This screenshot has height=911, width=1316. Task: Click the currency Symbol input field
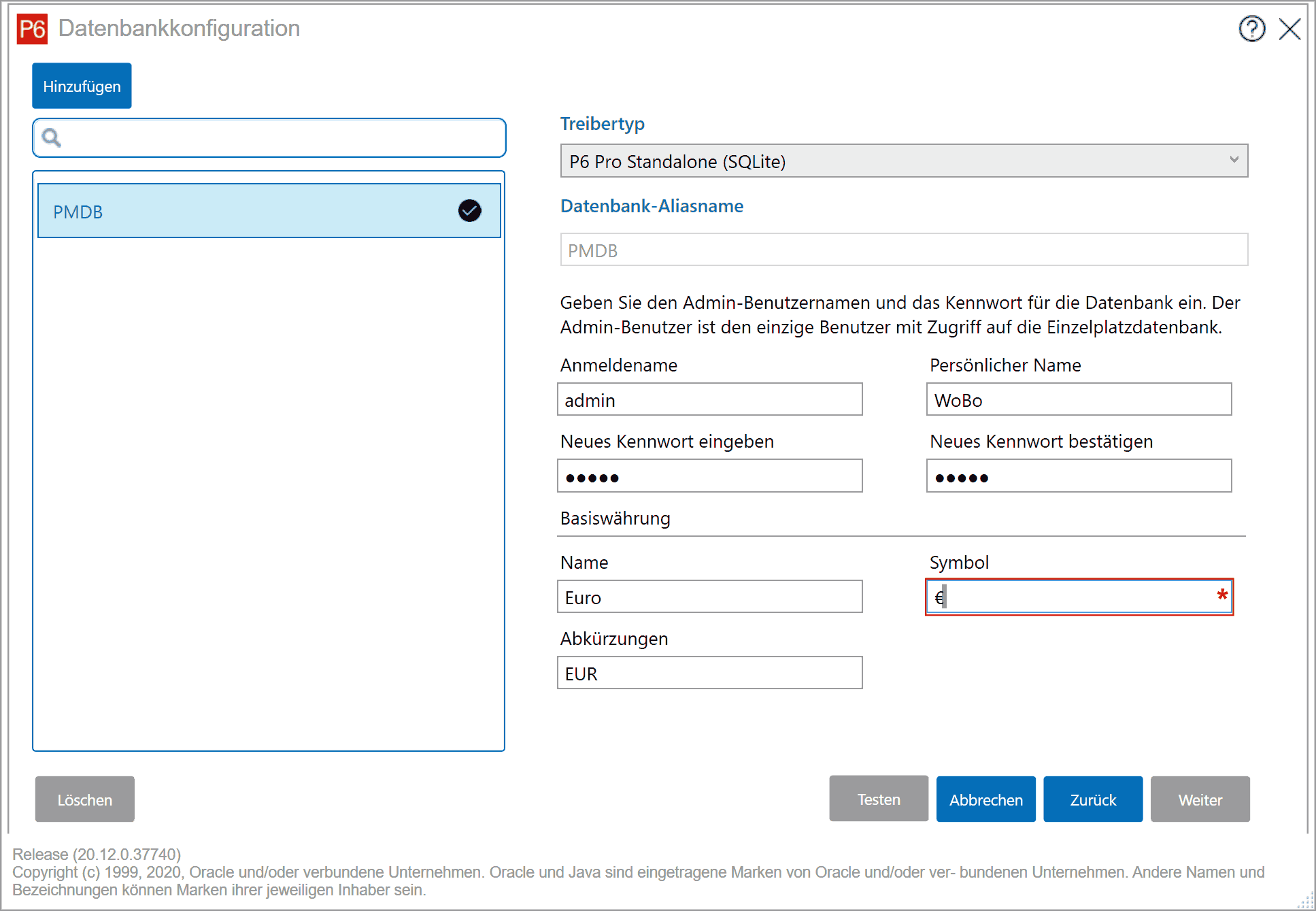(1079, 597)
